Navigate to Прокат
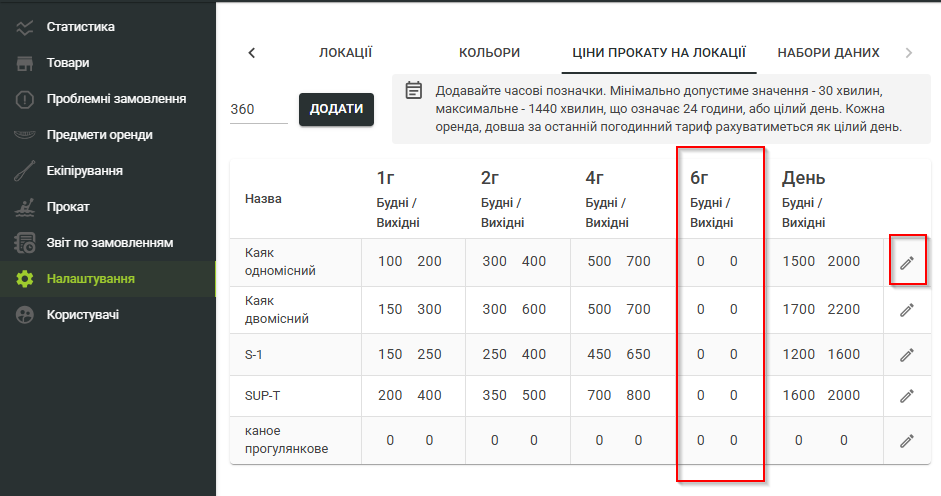This screenshot has width=941, height=496. [68, 207]
